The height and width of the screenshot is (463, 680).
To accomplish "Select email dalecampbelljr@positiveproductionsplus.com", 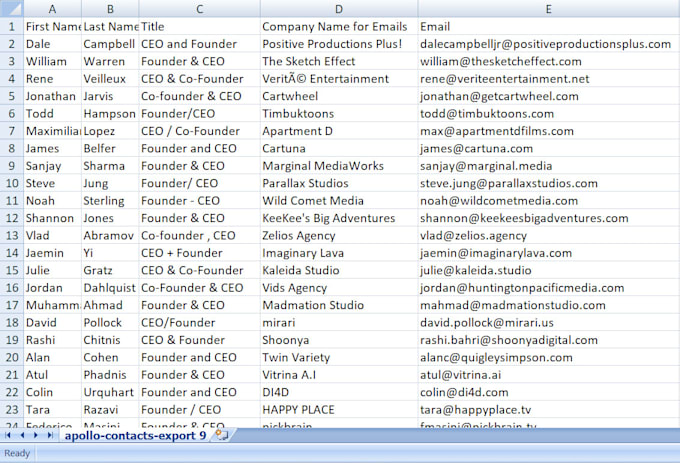I will coord(549,44).
